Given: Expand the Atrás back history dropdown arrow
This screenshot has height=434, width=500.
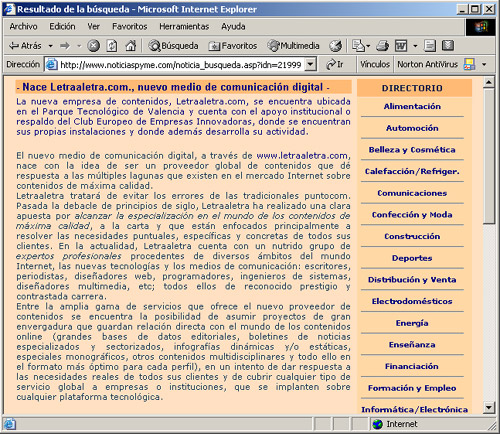Looking at the screenshot, I should pyautogui.click(x=51, y=46).
